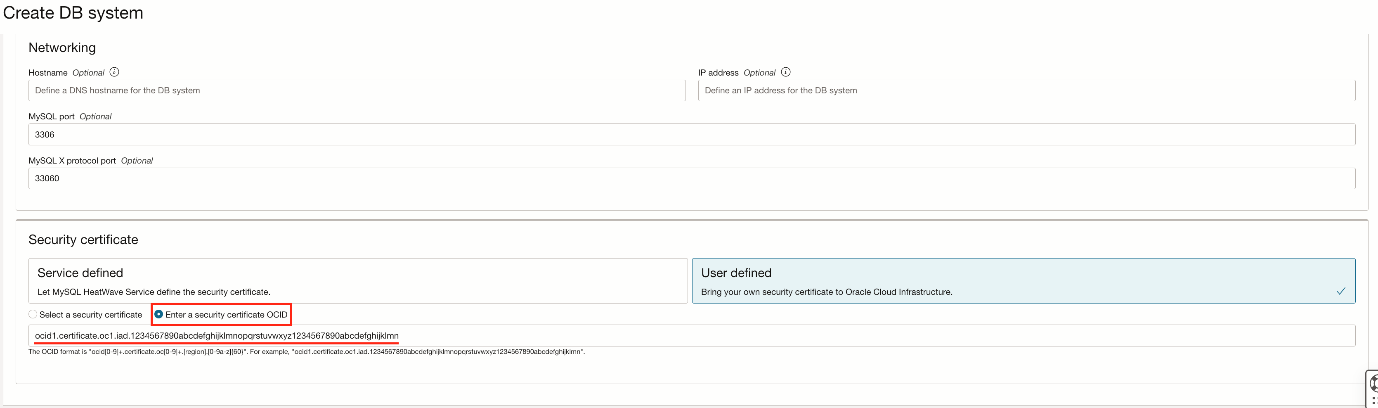Choose the User defined certificate card
The image size is (1378, 408).
(1024, 281)
